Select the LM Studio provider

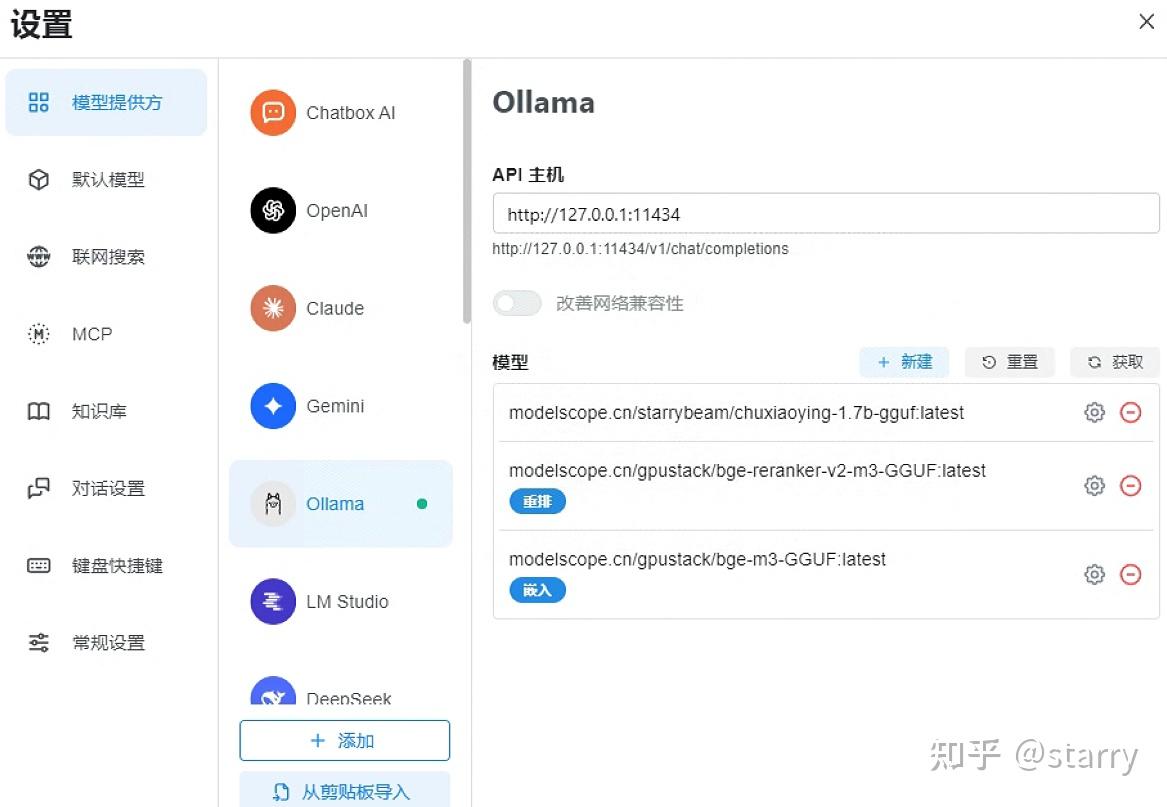tap(341, 602)
